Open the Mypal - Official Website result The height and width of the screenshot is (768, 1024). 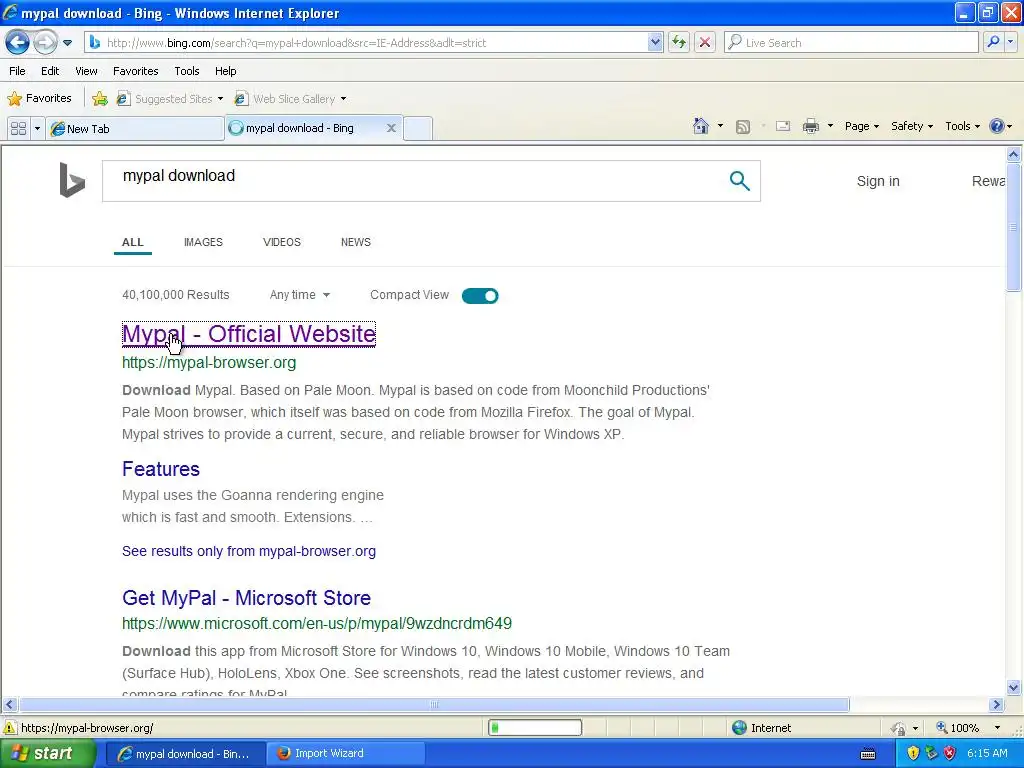249,334
